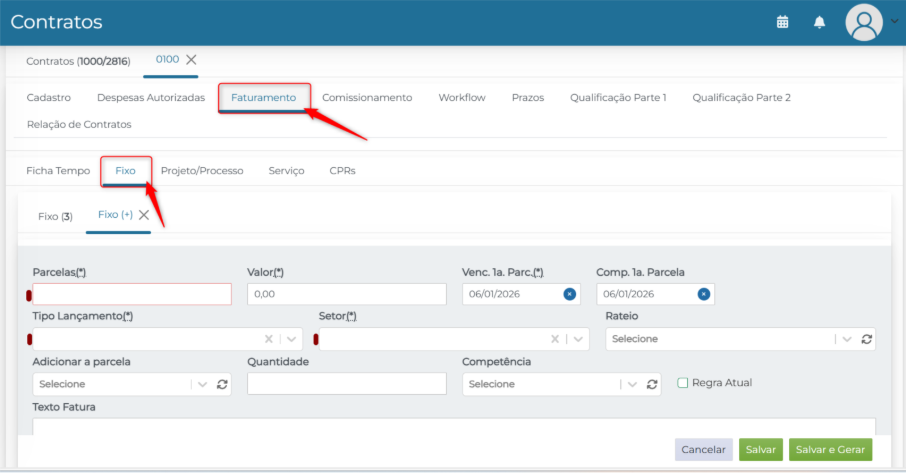Close the Fixo (+) tab

(144, 215)
